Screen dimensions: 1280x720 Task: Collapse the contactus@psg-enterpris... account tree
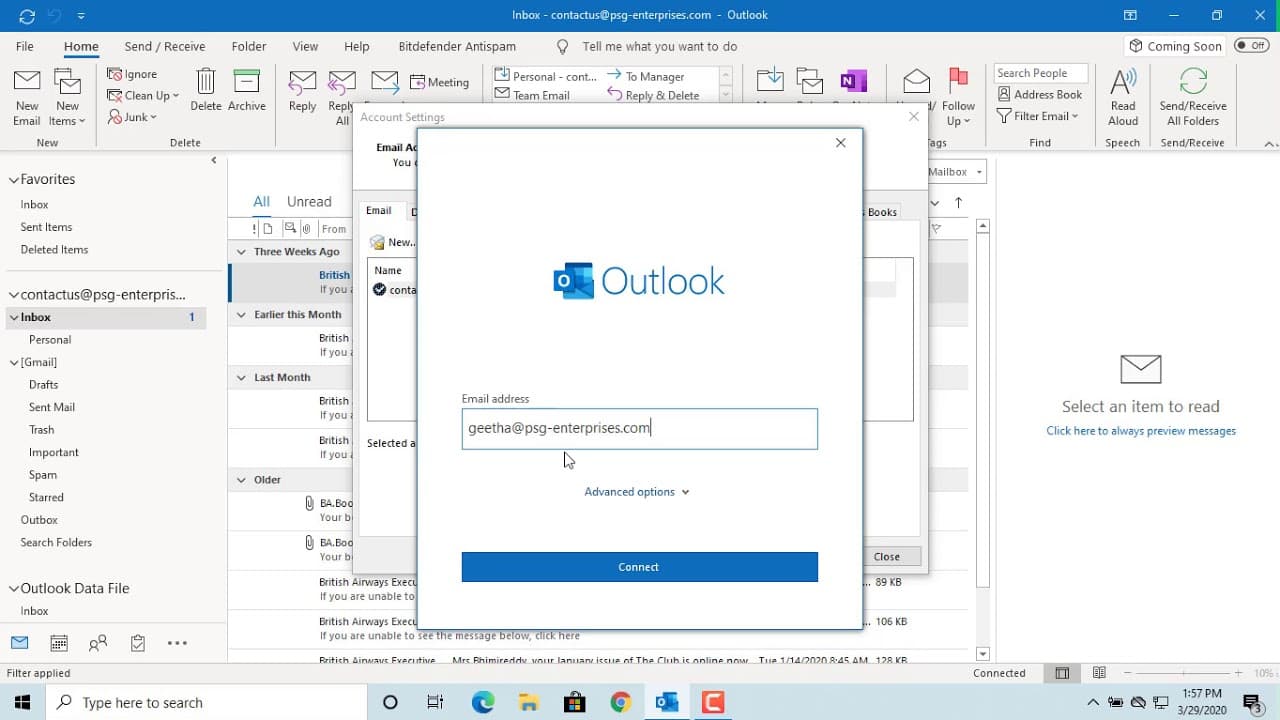tap(14, 295)
